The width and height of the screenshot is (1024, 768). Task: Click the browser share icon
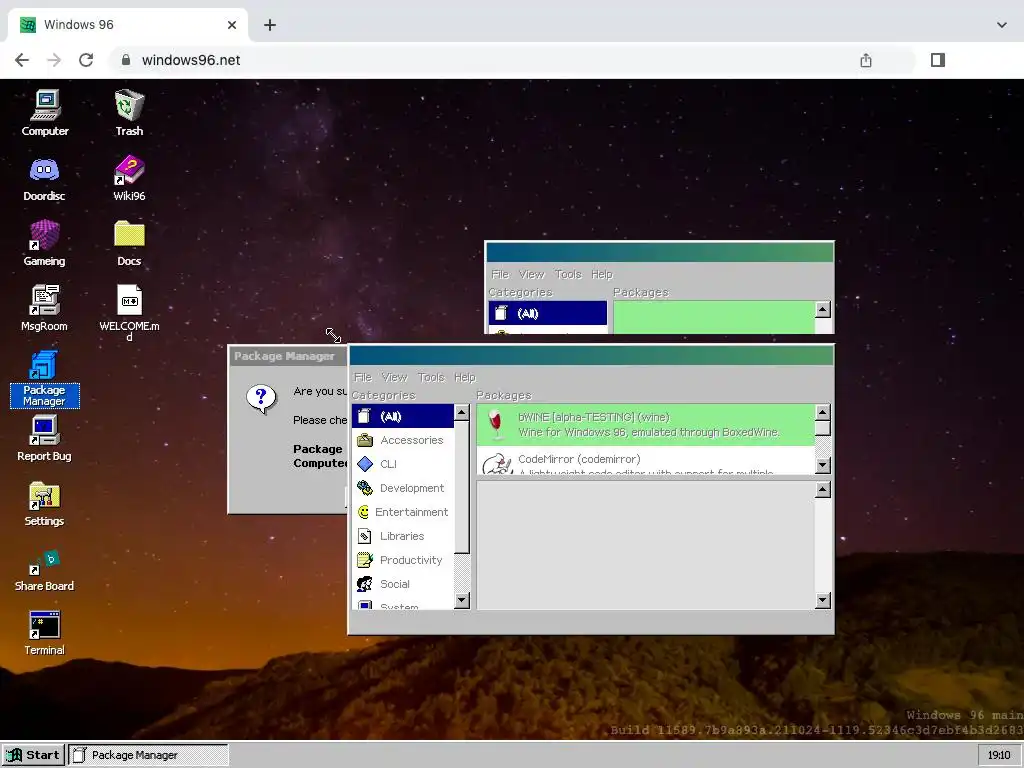tap(866, 60)
